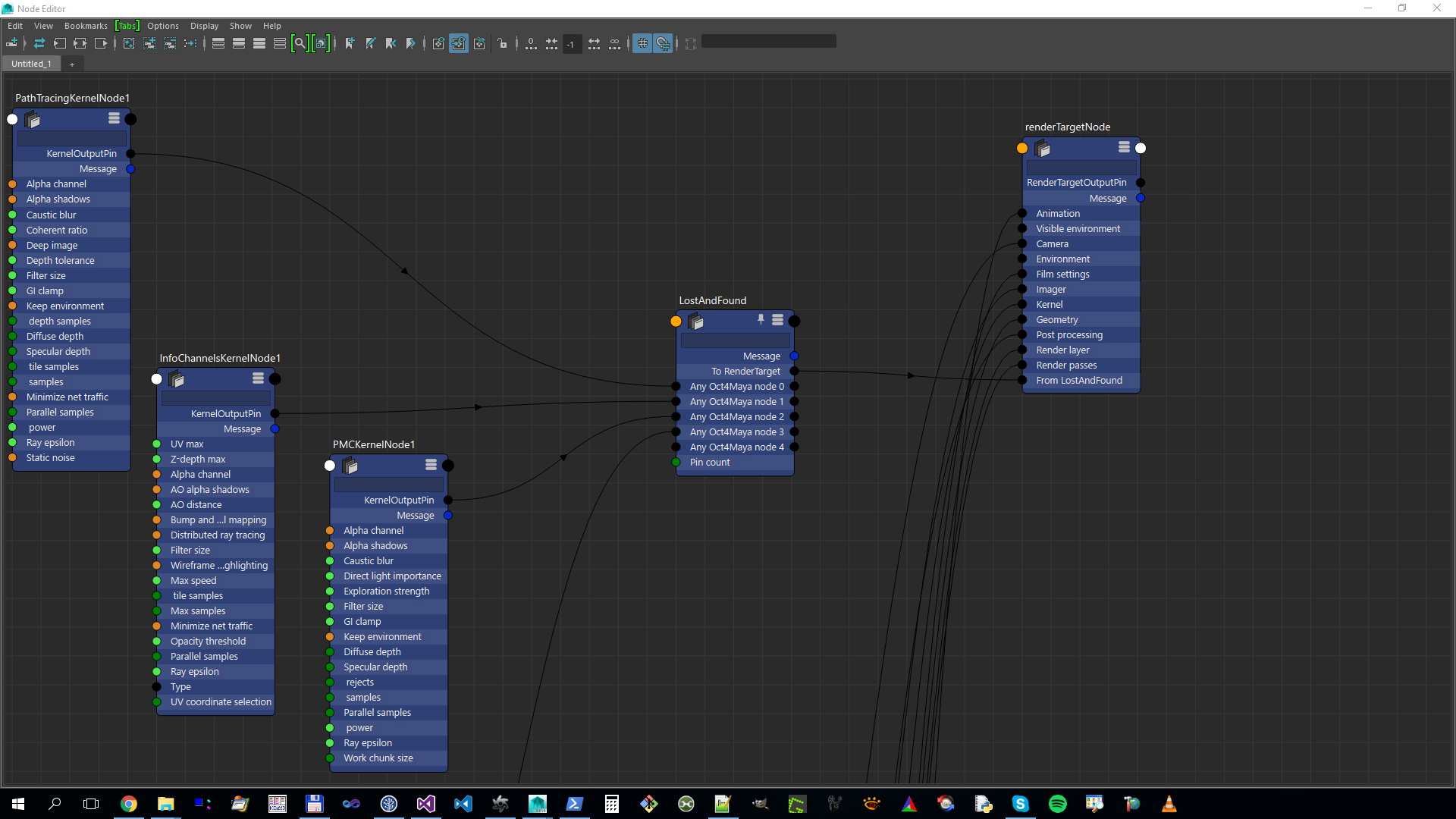This screenshot has height=819, width=1456.
Task: Switch to the Untitled_1 tab
Action: [x=31, y=64]
